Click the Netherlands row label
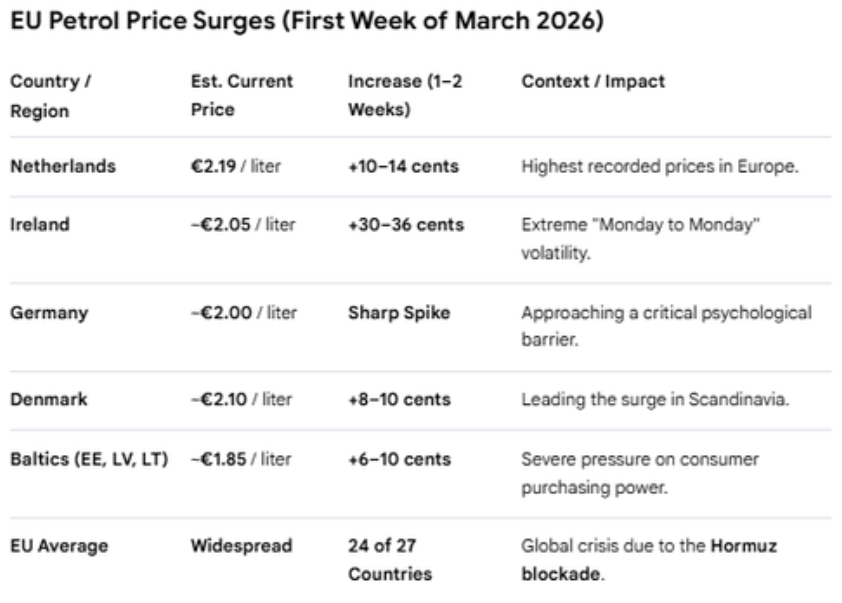 [x=62, y=167]
